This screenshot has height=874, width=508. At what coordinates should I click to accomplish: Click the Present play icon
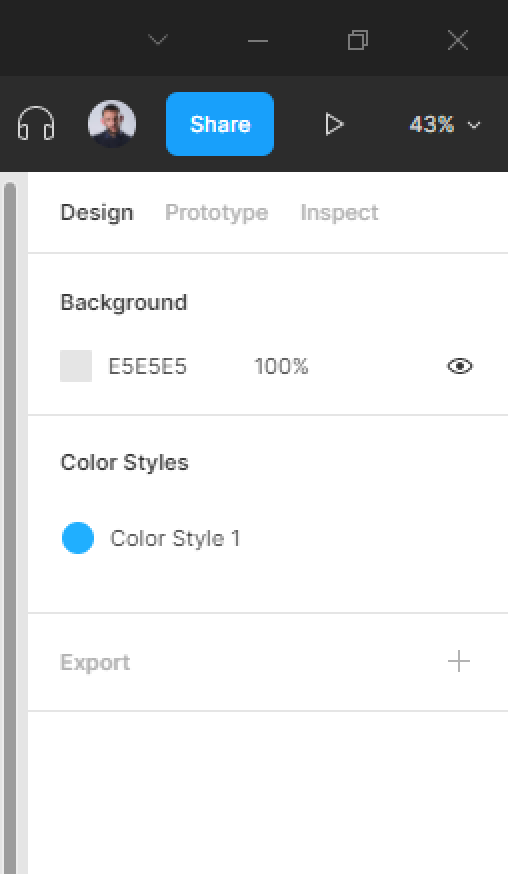point(333,124)
